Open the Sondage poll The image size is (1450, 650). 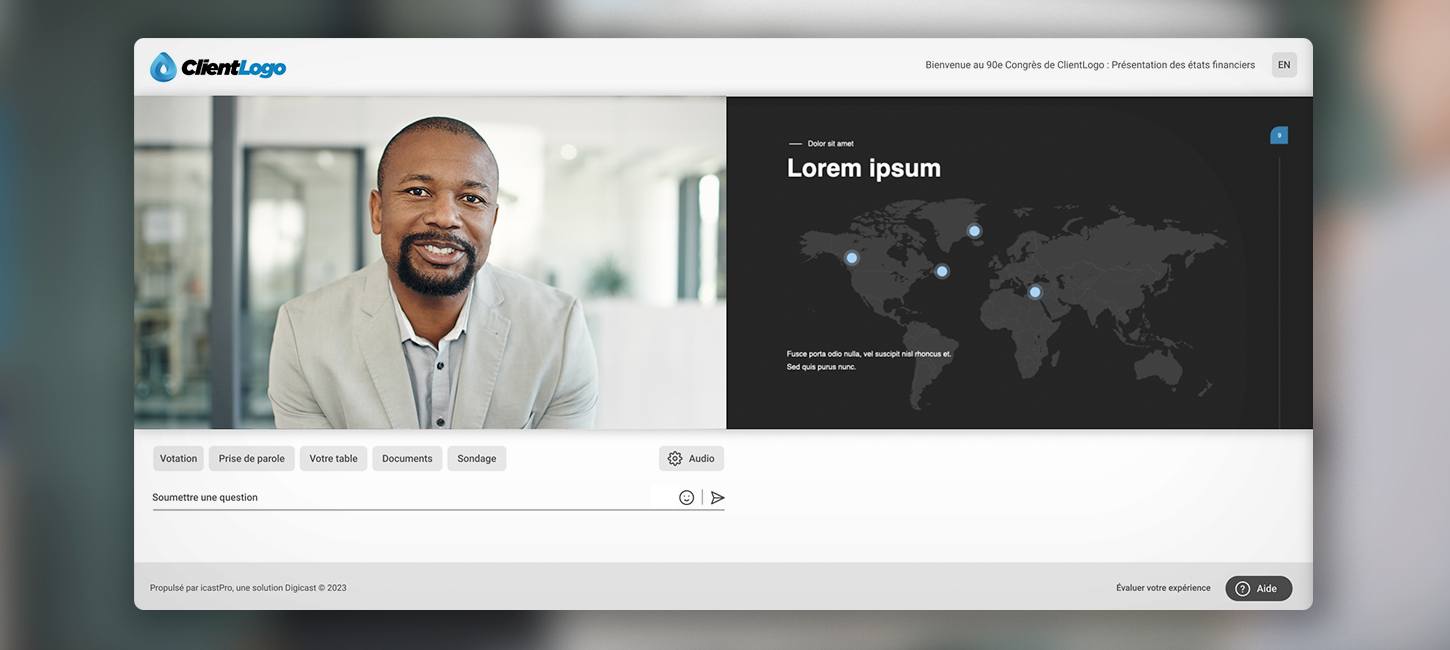pos(476,458)
